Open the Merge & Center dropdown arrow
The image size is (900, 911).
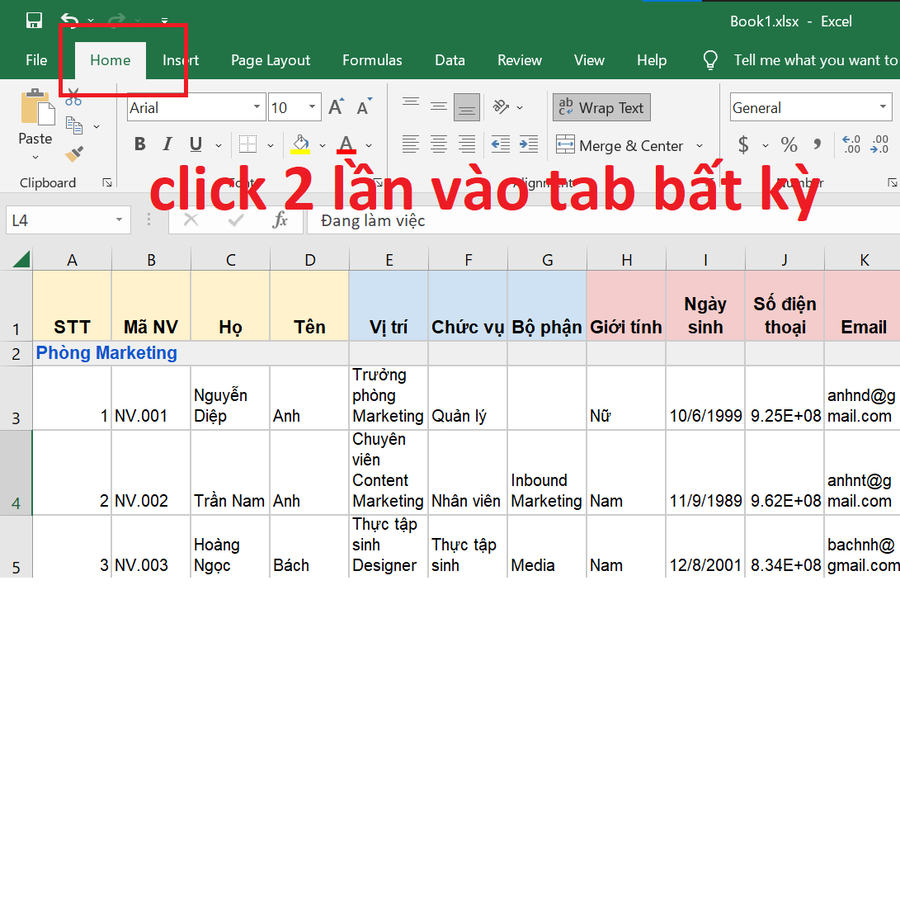[x=700, y=145]
